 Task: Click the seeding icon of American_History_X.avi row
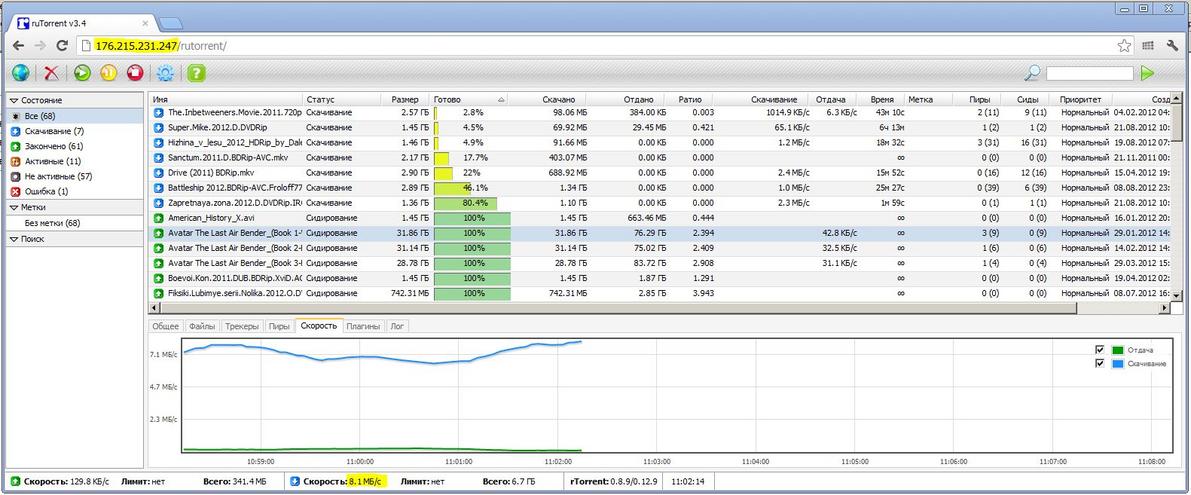(x=160, y=218)
